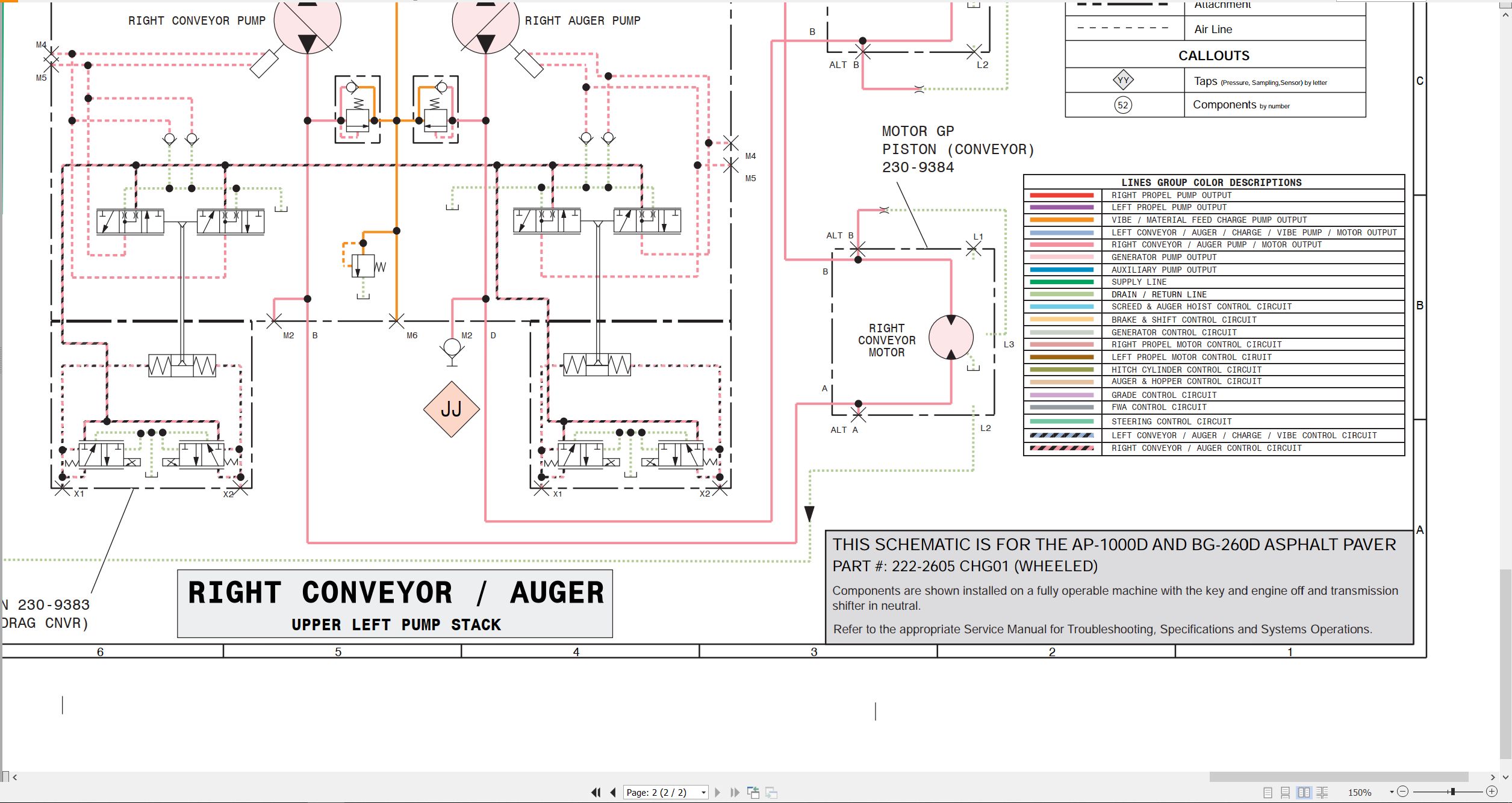Click the '230-9383' part number text

click(54, 605)
